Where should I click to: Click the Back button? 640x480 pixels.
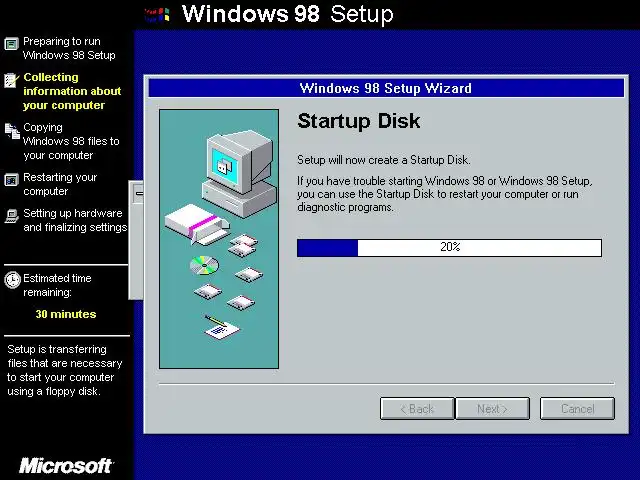[x=417, y=409]
